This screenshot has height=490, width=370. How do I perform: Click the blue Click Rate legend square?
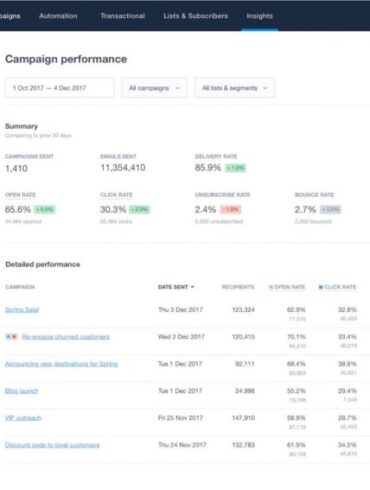coord(321,287)
